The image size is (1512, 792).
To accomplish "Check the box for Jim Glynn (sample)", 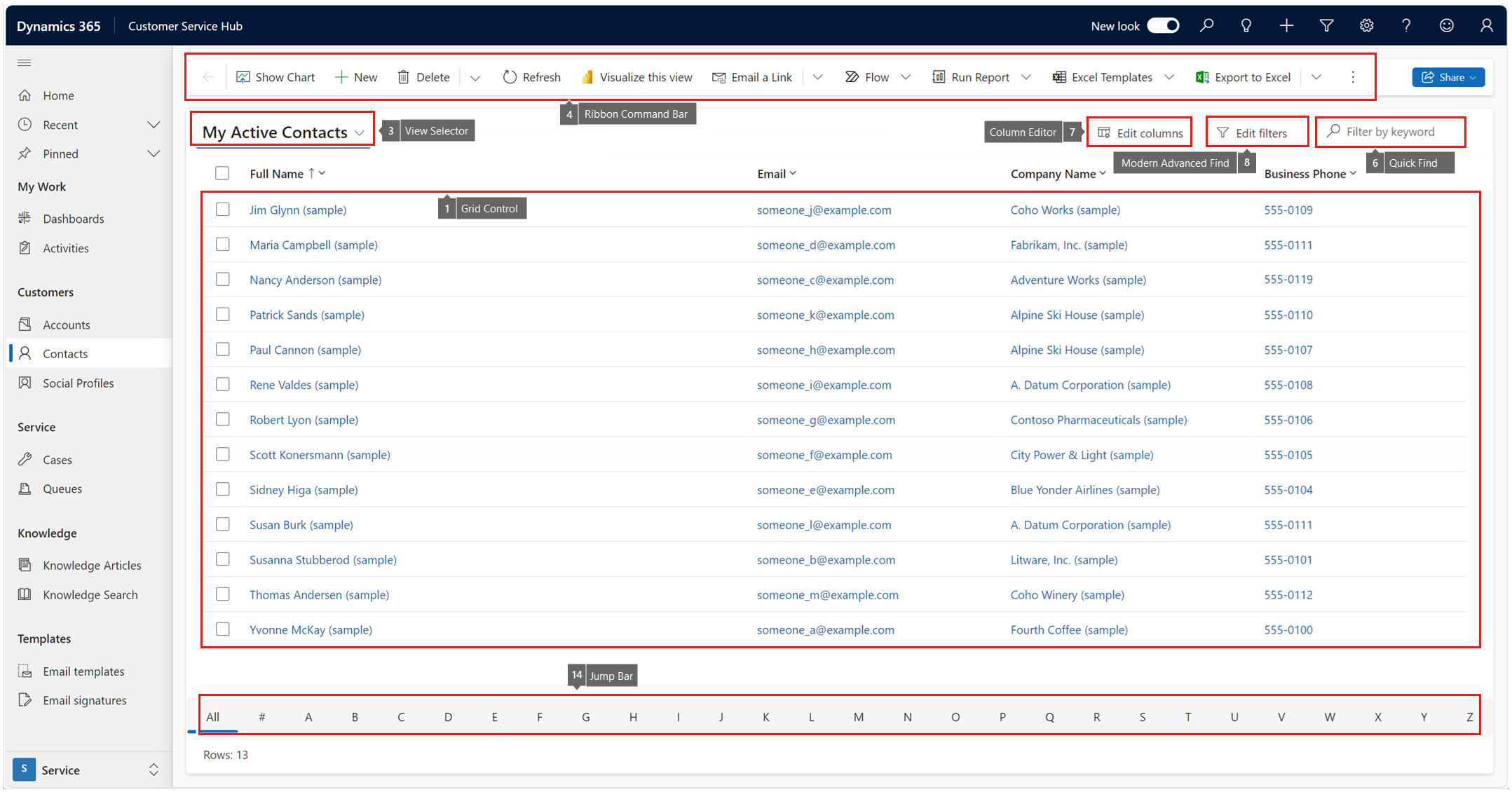I will point(222,210).
